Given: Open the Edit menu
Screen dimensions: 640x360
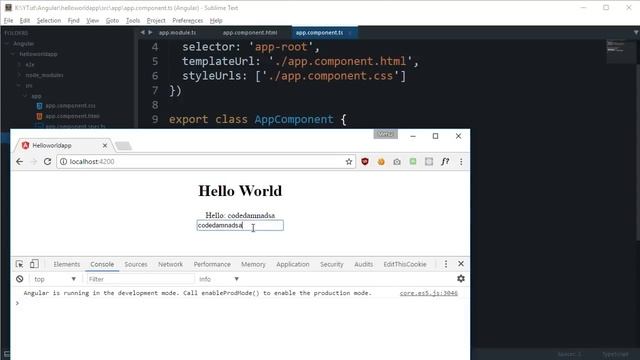Looking at the screenshot, I should 24,20.
